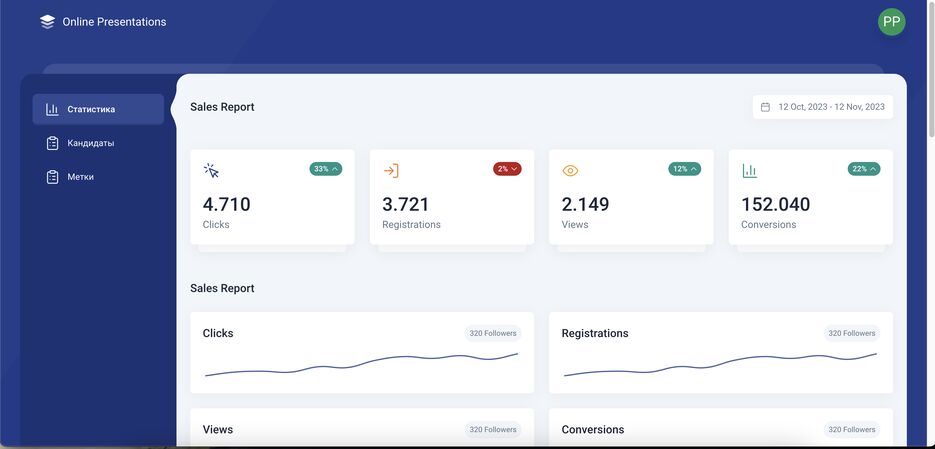Click the 152.040 conversions value
The height and width of the screenshot is (449, 935).
776,205
